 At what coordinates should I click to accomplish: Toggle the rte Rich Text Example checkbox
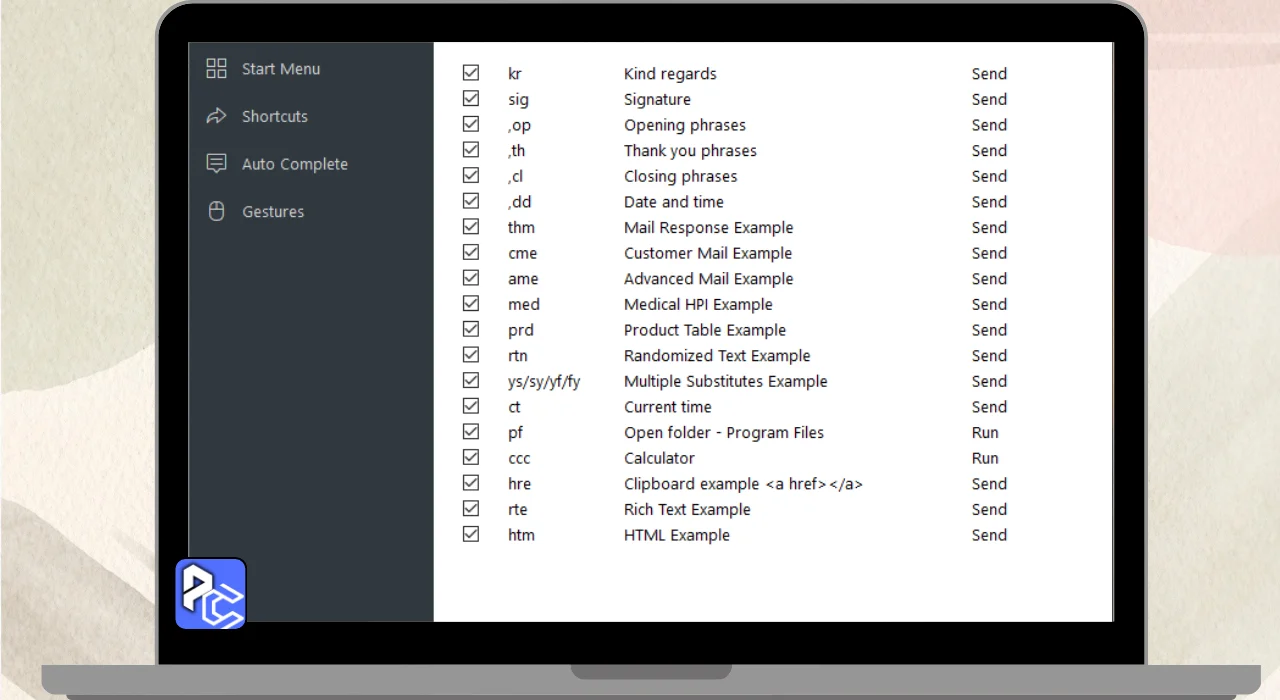471,509
